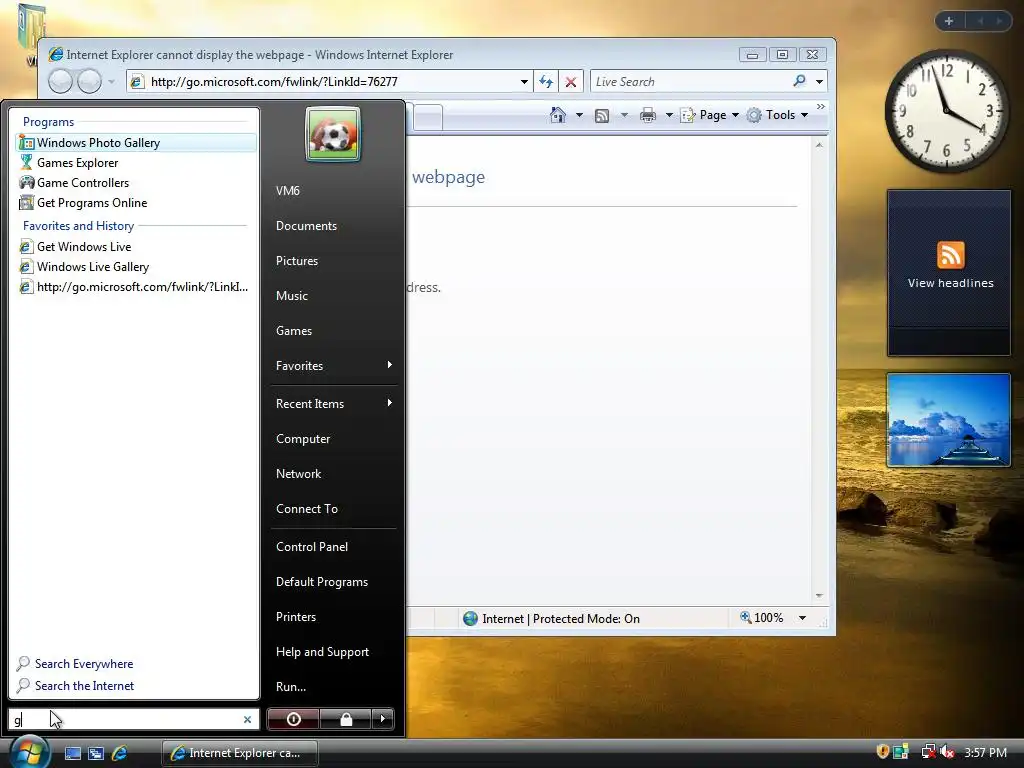Viewport: 1024px width, 768px height.
Task: Click Switch between windows quick launch icon
Action: pos(96,753)
